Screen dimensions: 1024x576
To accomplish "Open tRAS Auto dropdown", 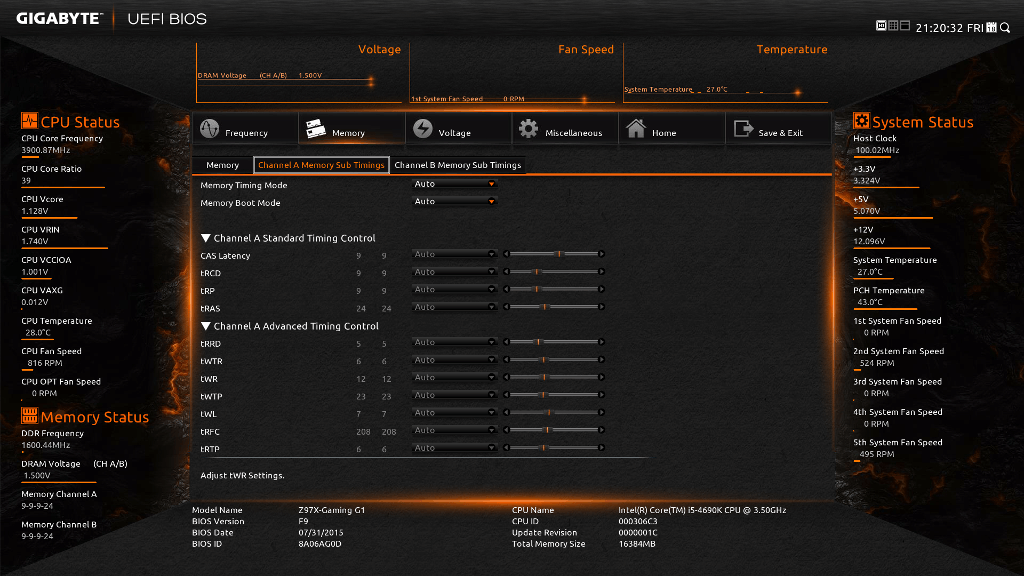I will (455, 307).
